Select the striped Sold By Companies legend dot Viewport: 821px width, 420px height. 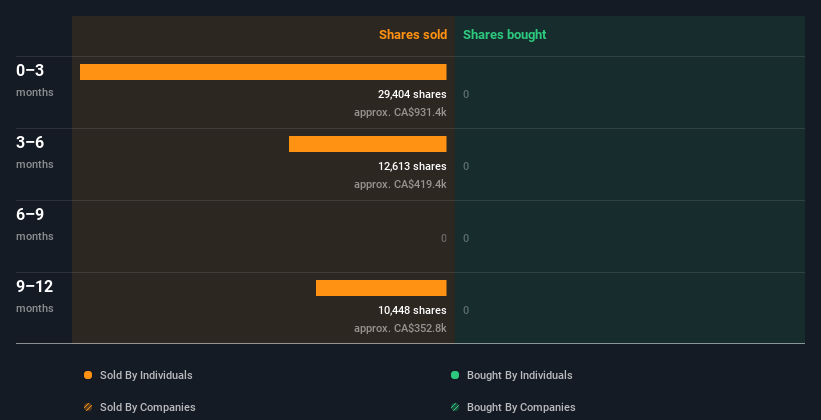pyautogui.click(x=88, y=407)
